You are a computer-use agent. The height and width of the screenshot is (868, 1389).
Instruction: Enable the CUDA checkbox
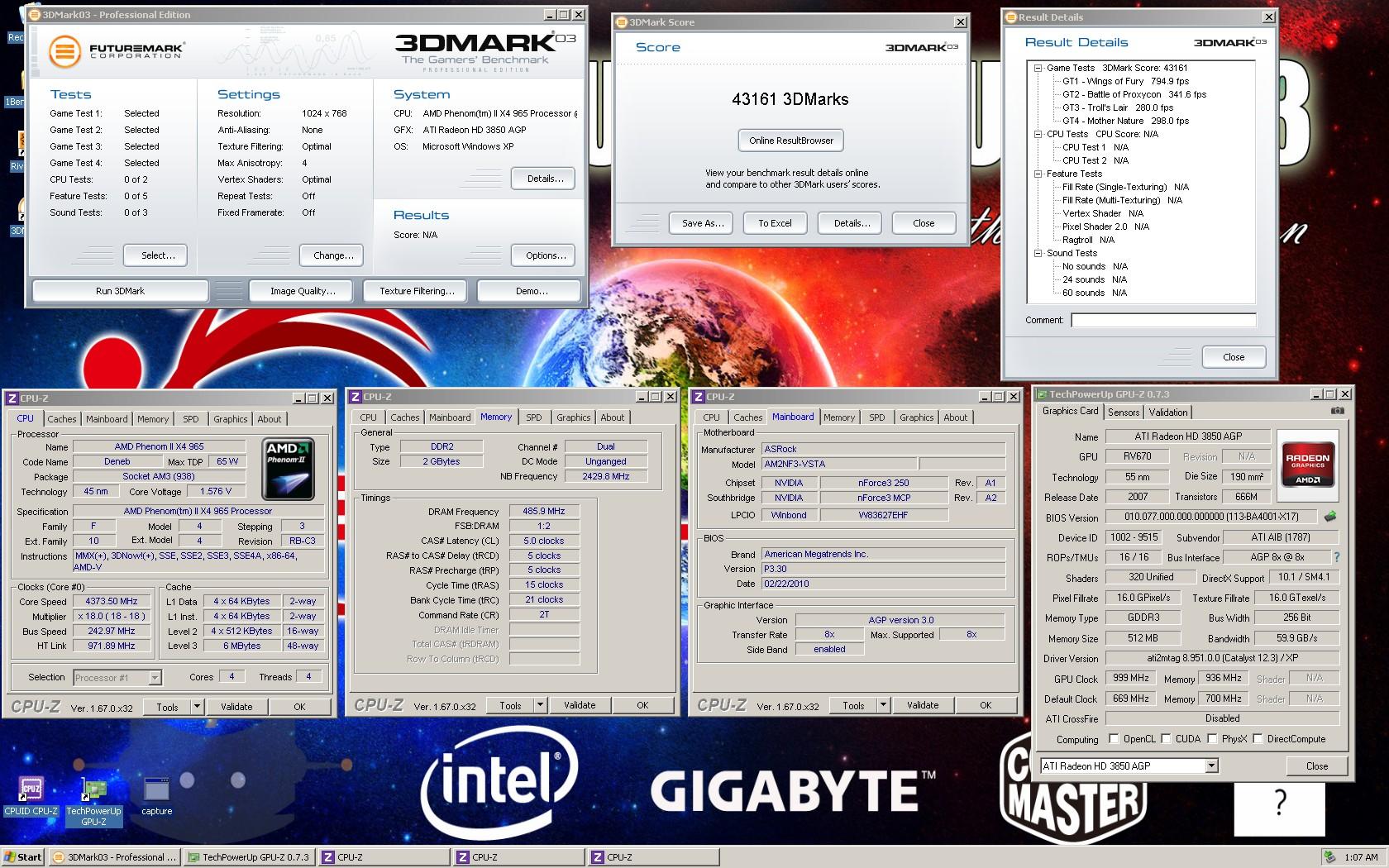1167,739
